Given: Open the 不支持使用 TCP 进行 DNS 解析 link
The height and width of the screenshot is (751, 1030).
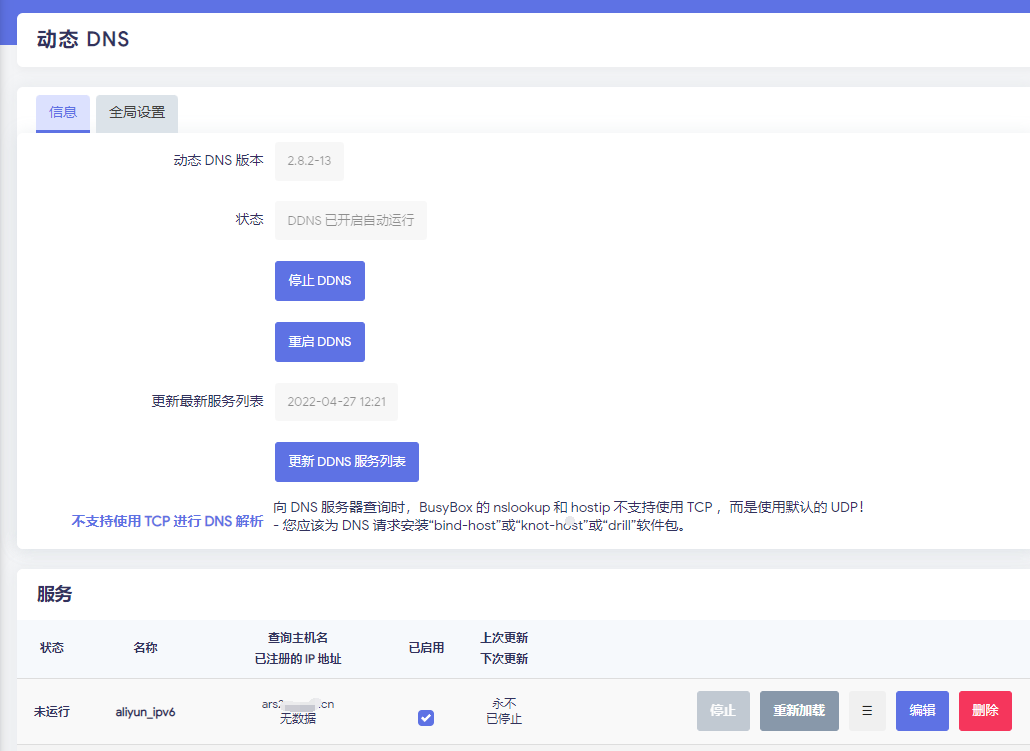Looking at the screenshot, I should (167, 521).
